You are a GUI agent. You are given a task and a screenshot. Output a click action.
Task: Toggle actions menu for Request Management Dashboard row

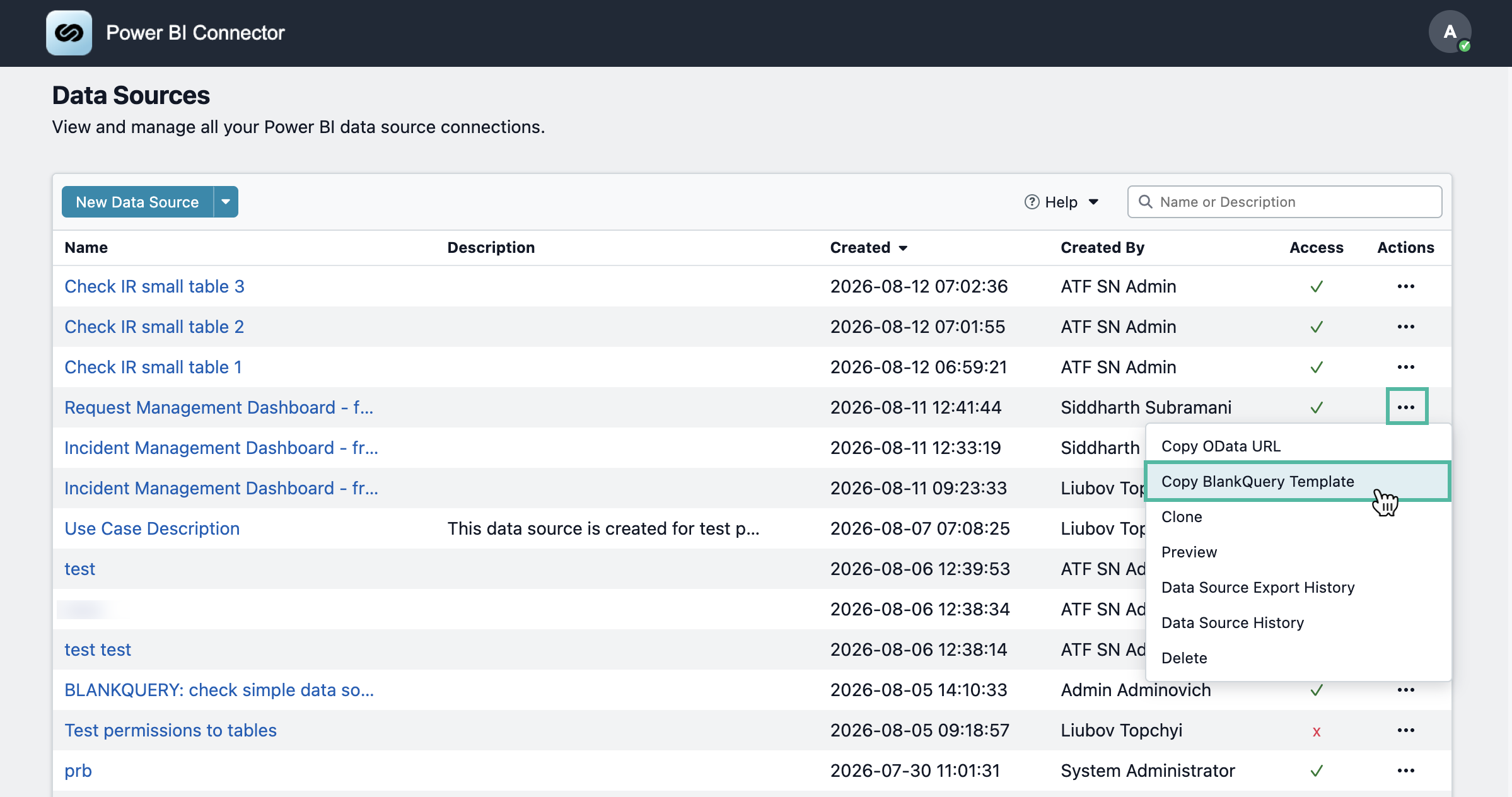coord(1407,407)
